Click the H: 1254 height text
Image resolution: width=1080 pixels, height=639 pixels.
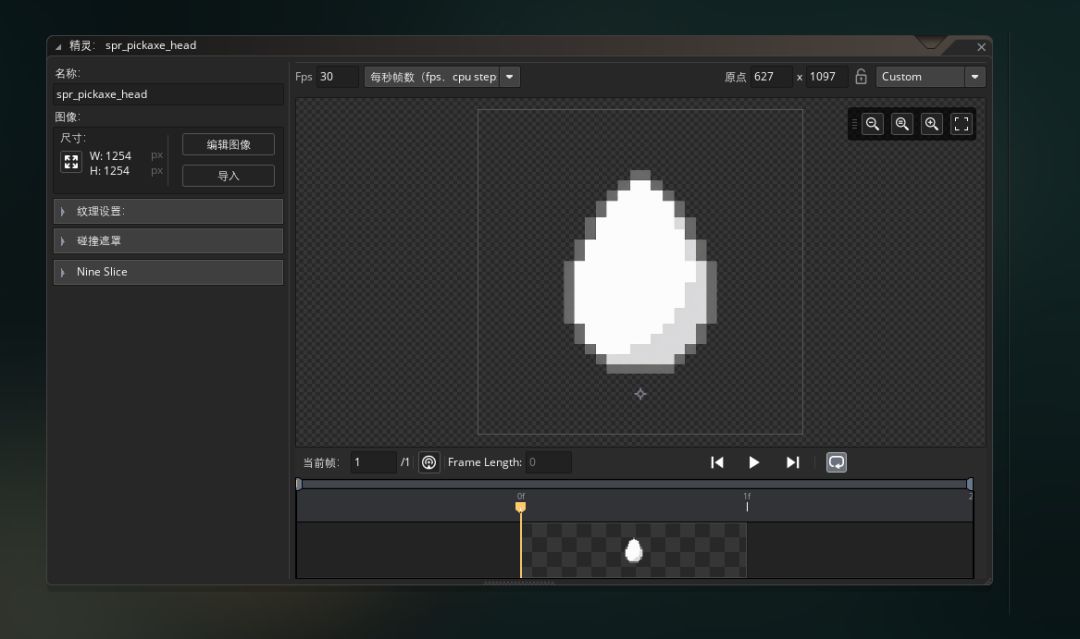pos(110,171)
